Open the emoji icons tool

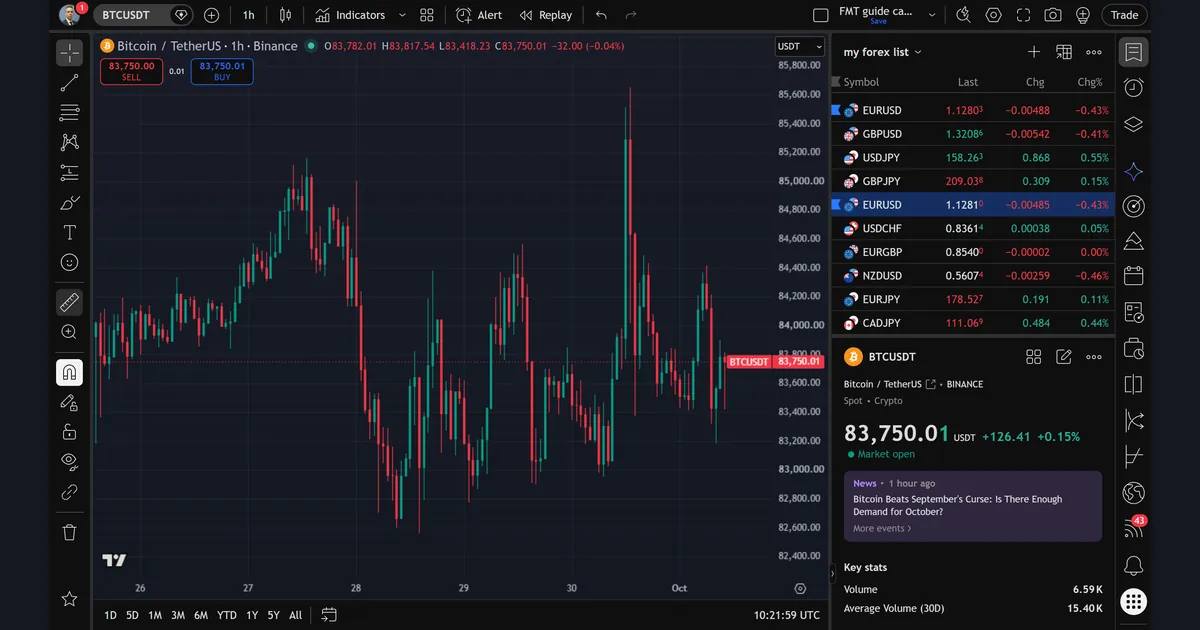[x=69, y=262]
